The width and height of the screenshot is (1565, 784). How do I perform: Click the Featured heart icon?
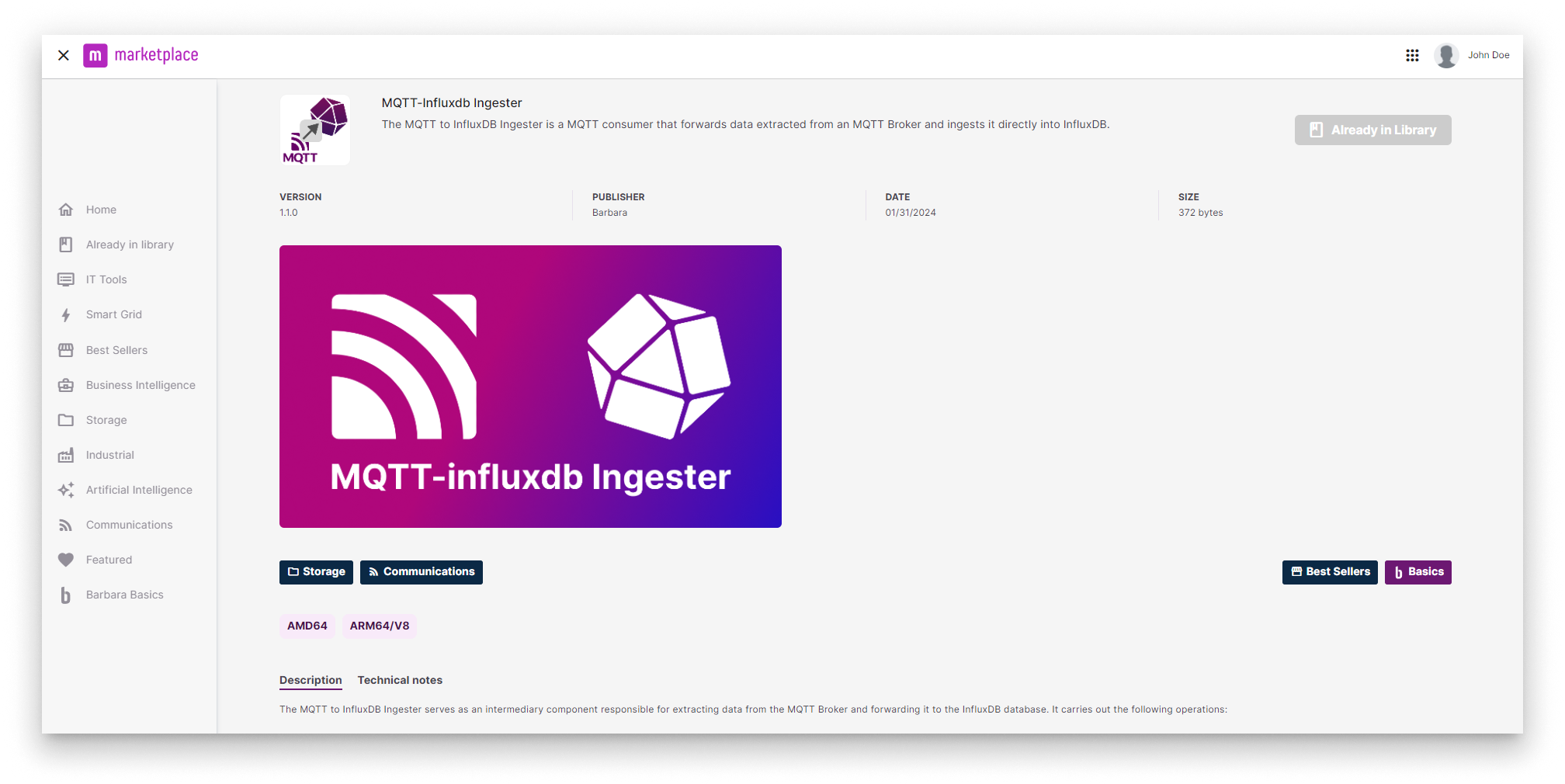click(x=66, y=560)
